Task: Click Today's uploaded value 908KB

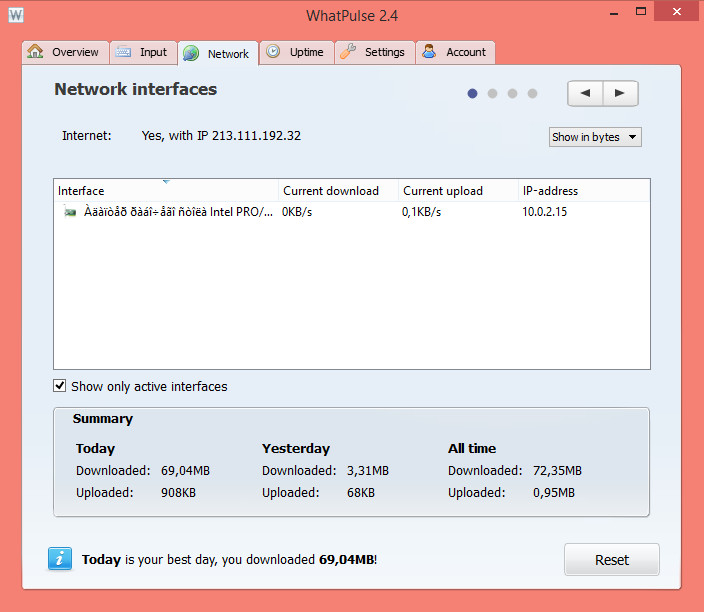Action: [x=178, y=493]
